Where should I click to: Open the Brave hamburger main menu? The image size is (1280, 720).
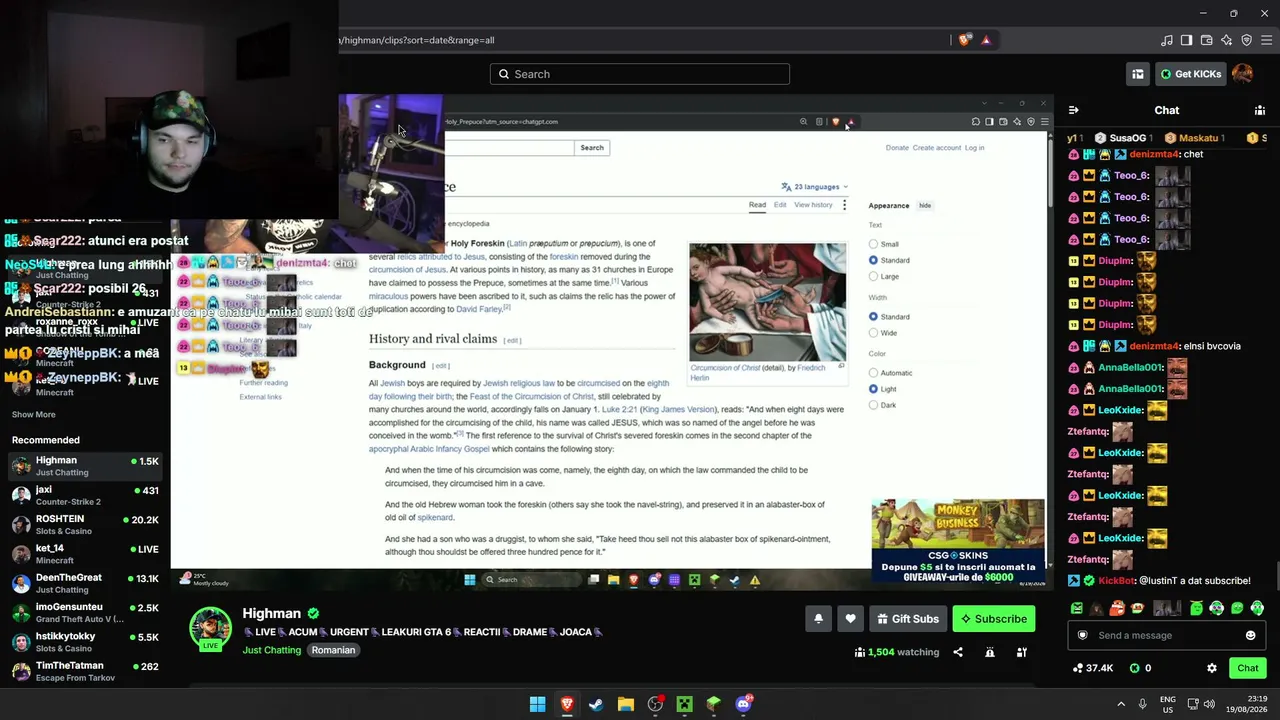tap(1266, 40)
